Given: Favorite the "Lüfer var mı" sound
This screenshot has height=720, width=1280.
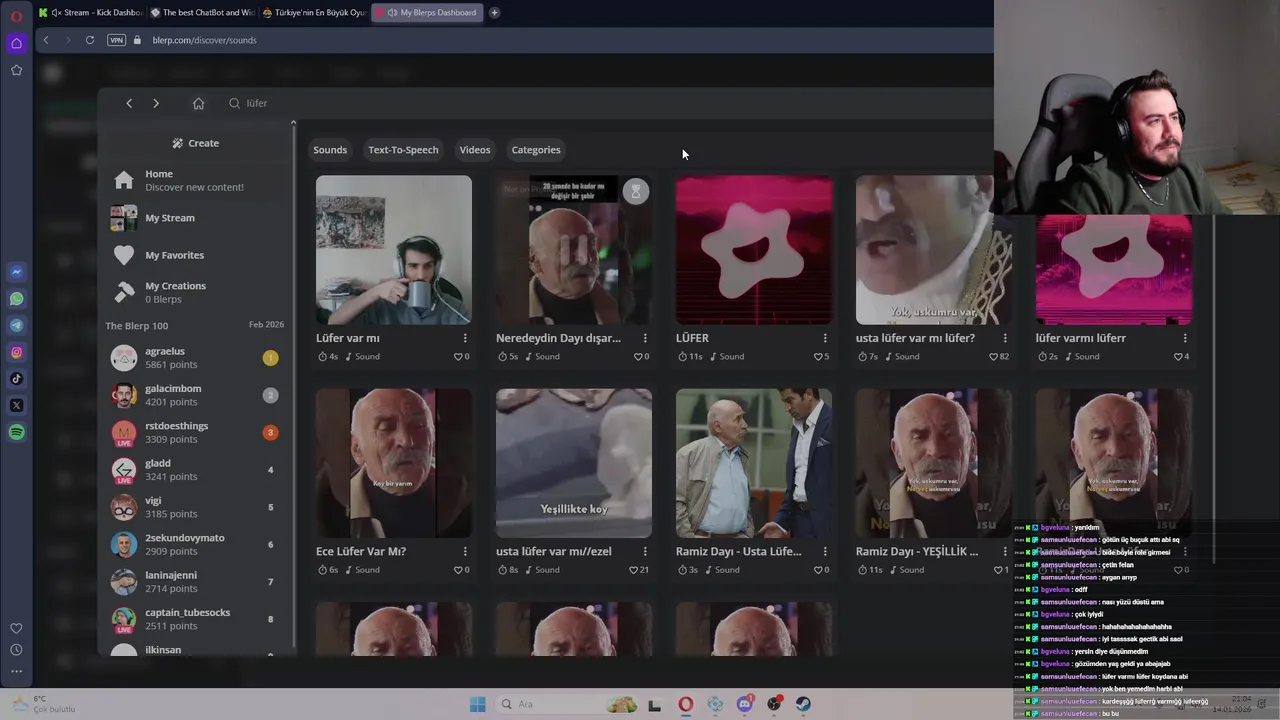Looking at the screenshot, I should coord(458,357).
